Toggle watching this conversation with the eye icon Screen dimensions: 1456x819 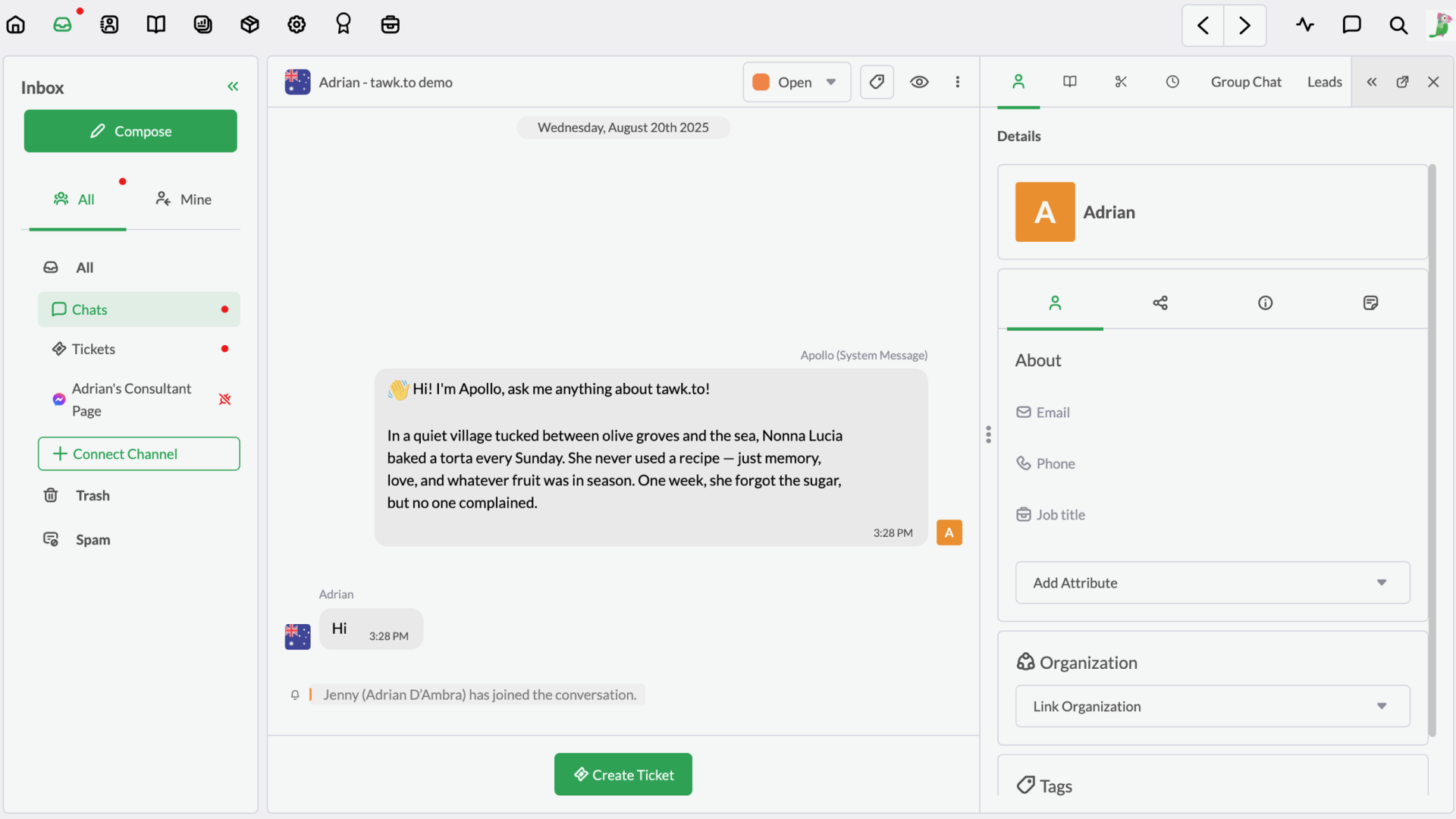point(919,81)
